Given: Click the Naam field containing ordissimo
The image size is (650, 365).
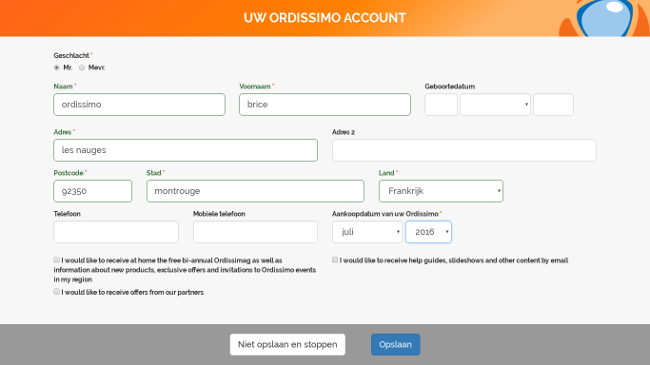Looking at the screenshot, I should 139,105.
